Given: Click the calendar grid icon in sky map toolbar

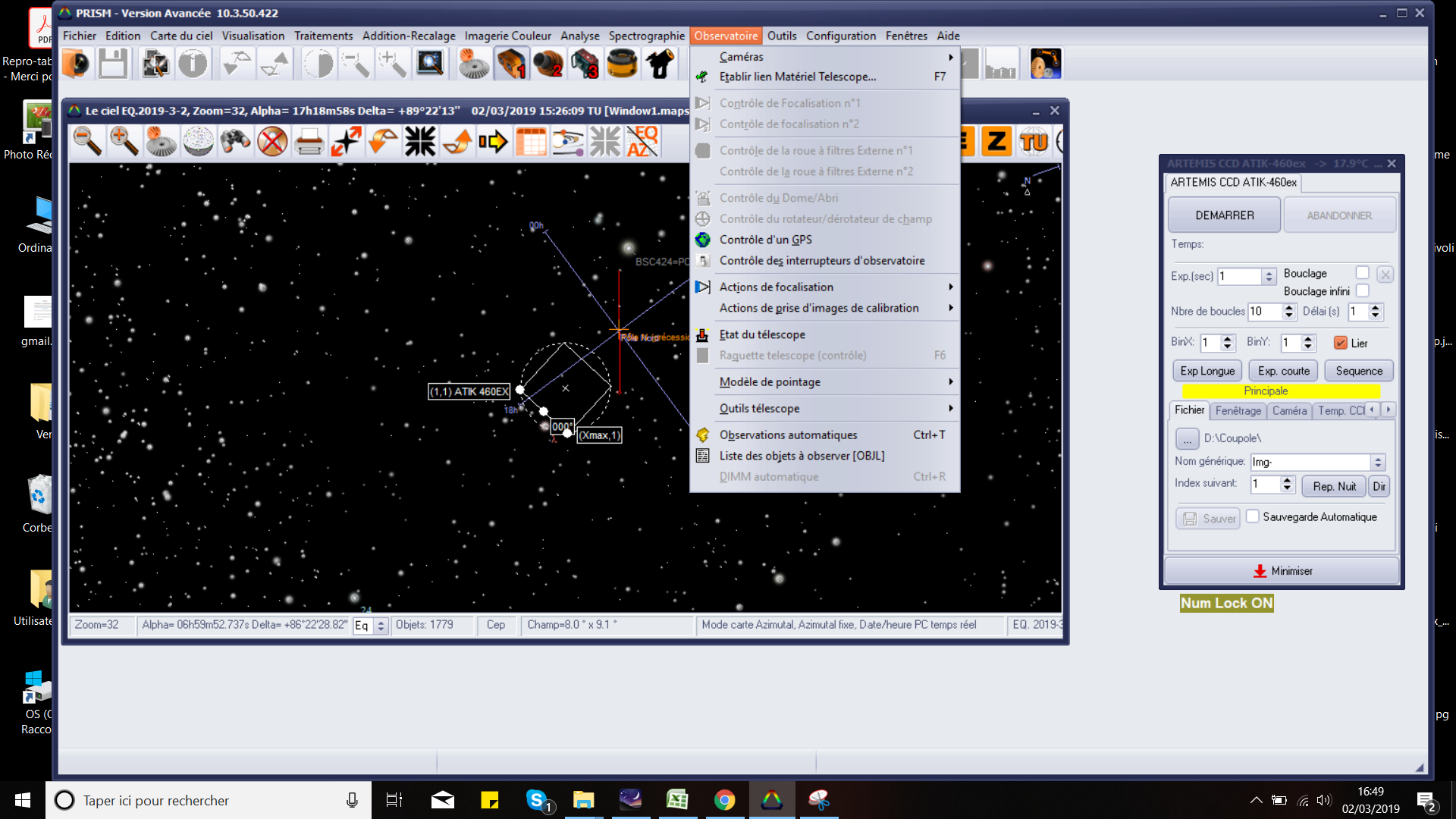Looking at the screenshot, I should coord(531,142).
